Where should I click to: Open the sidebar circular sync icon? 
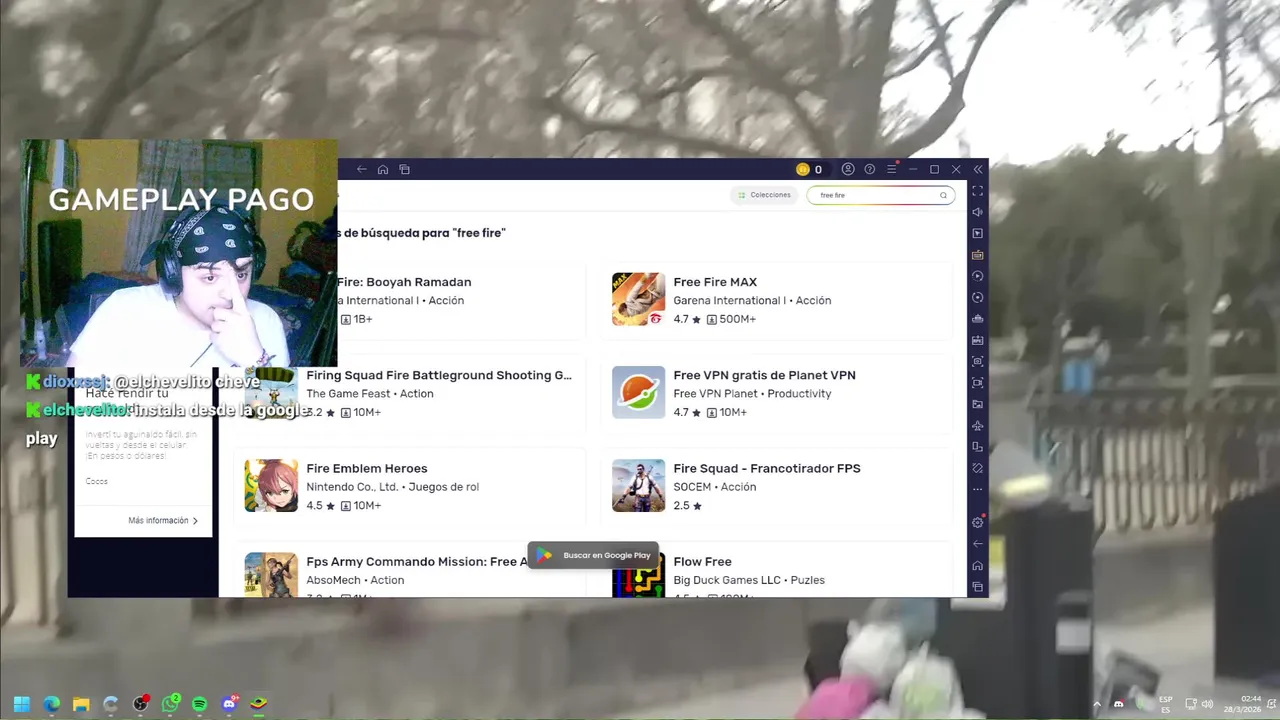point(978,297)
